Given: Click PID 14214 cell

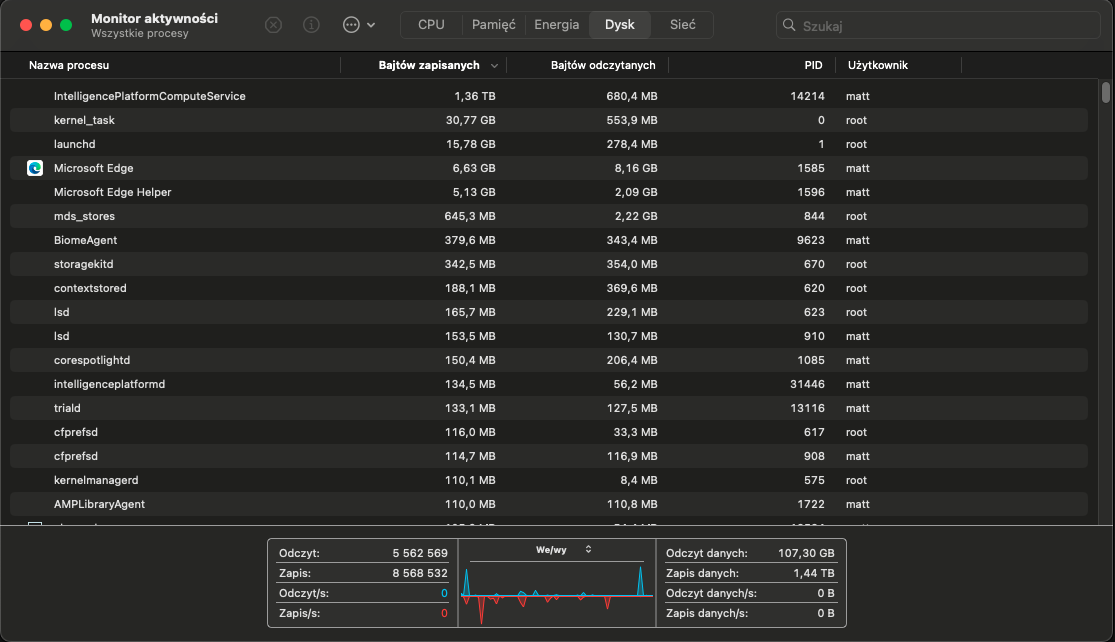Looking at the screenshot, I should [x=808, y=96].
